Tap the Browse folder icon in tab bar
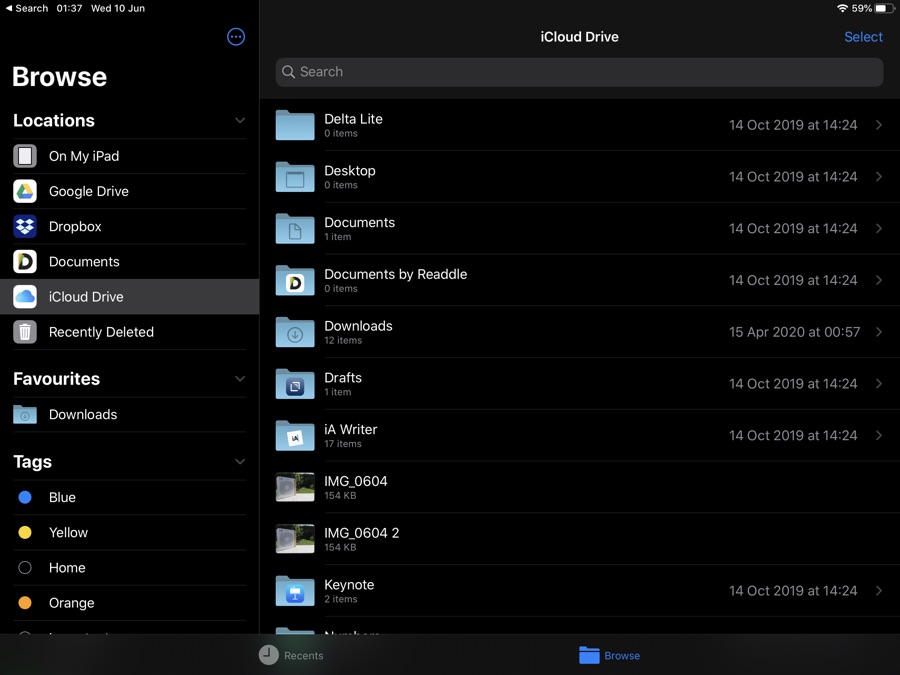The width and height of the screenshot is (900, 675). 589,655
